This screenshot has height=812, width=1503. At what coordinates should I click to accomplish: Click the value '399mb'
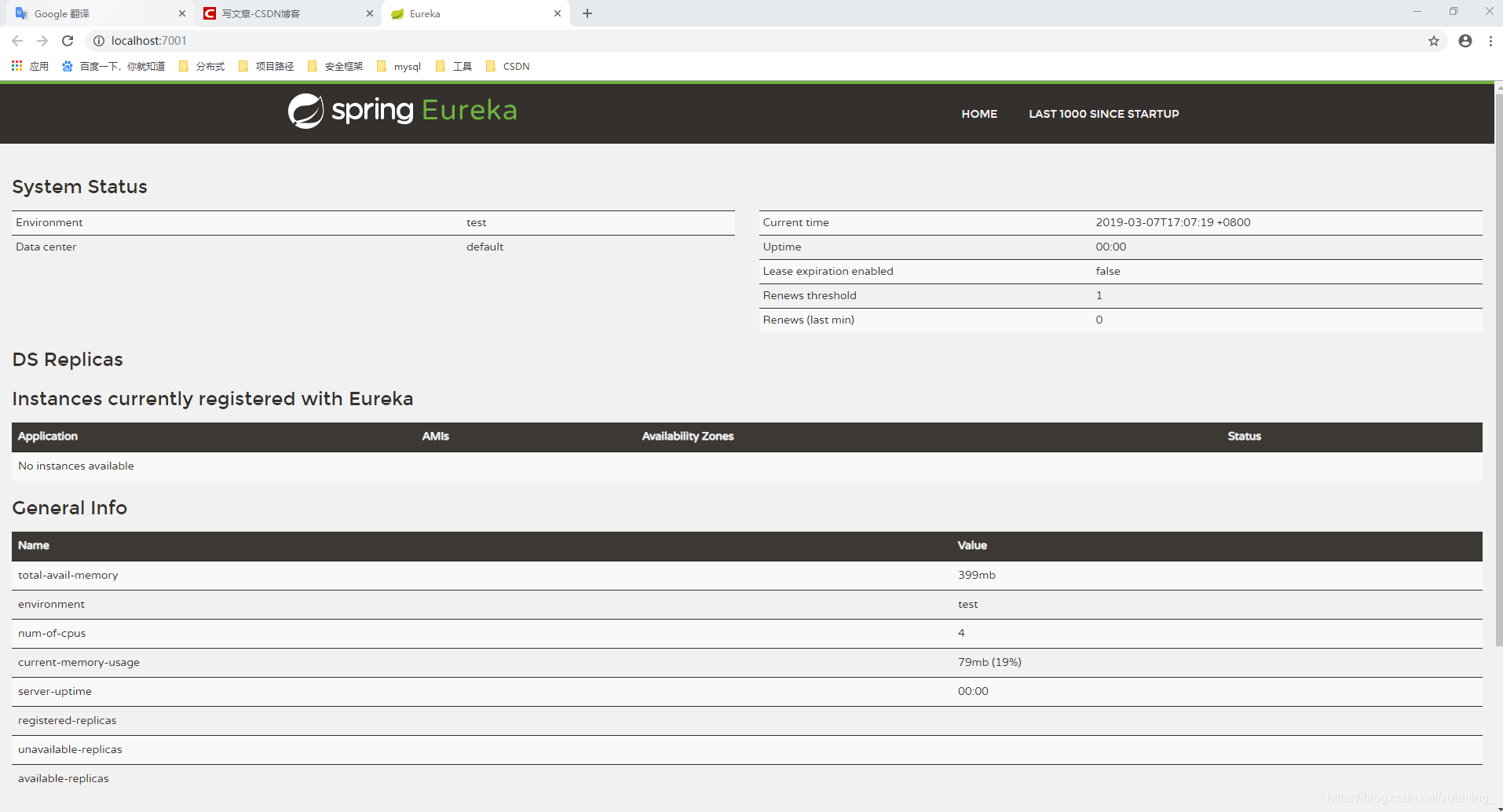pos(977,575)
